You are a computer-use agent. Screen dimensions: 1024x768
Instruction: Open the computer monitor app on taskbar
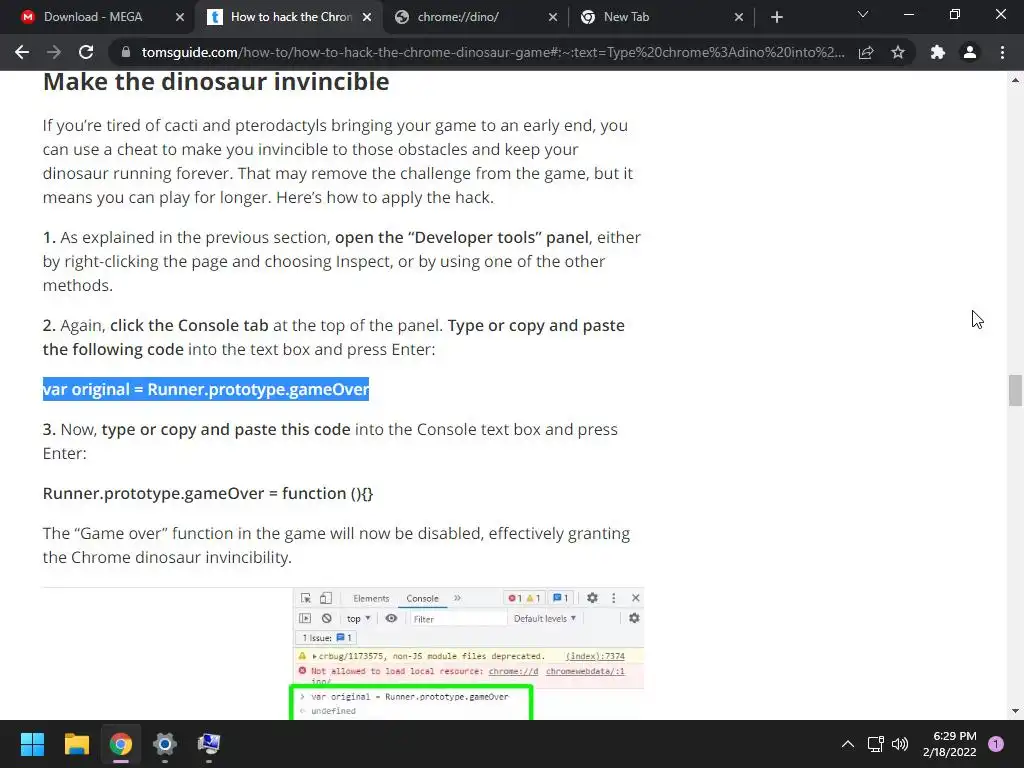209,744
